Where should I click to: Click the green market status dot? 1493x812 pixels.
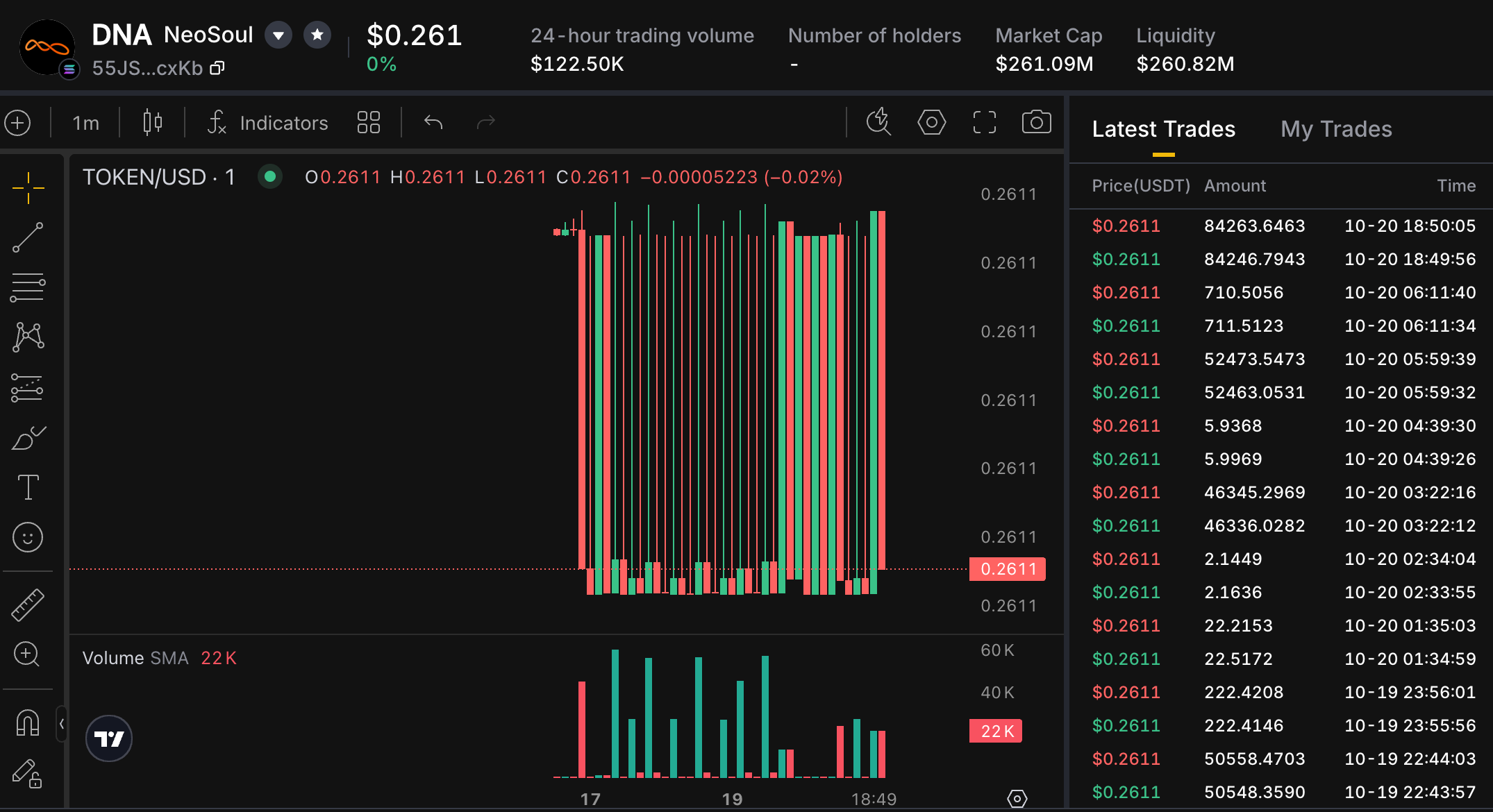click(270, 177)
